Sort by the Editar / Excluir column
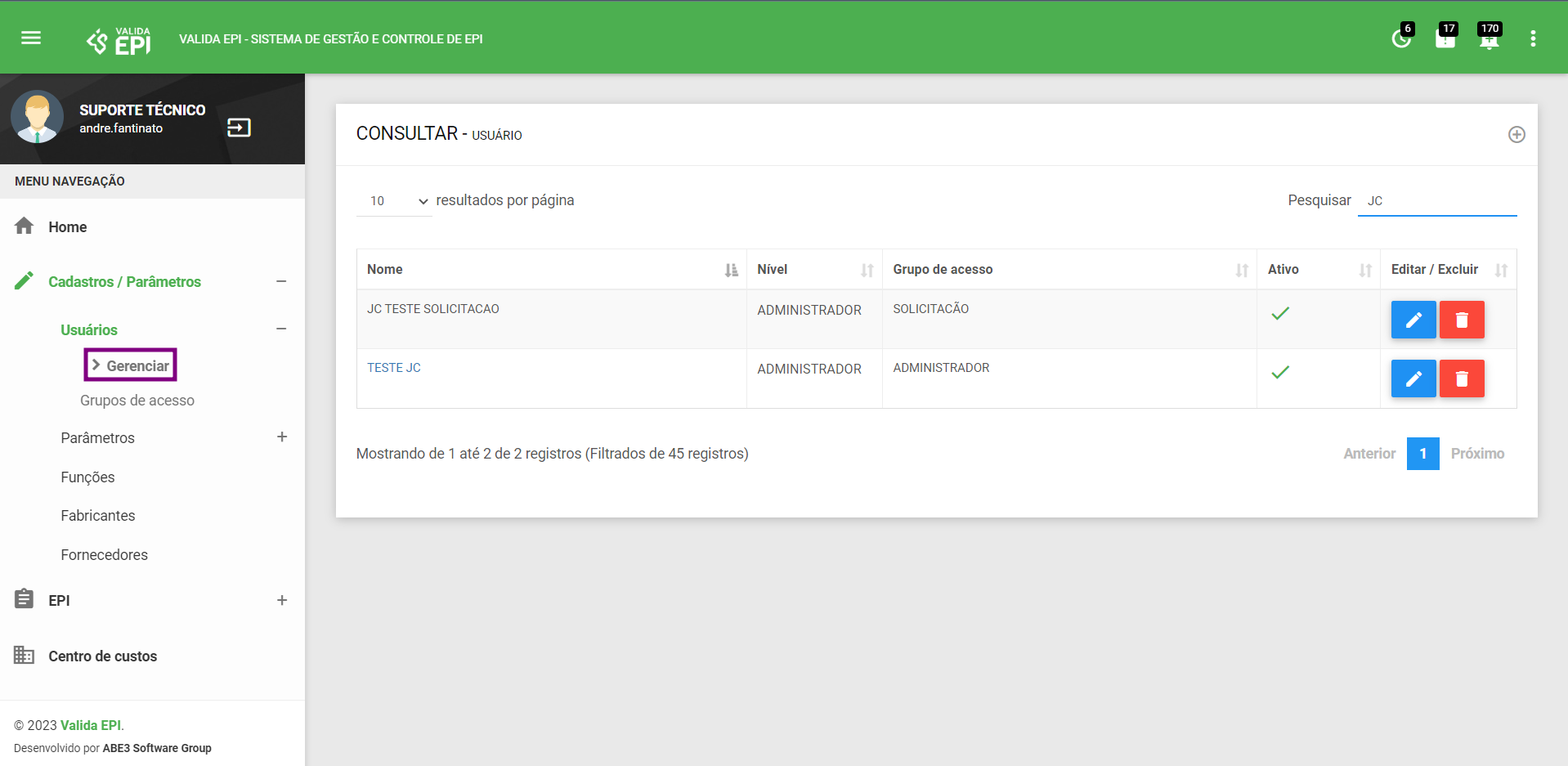Image resolution: width=1568 pixels, height=766 pixels. [x=1449, y=270]
